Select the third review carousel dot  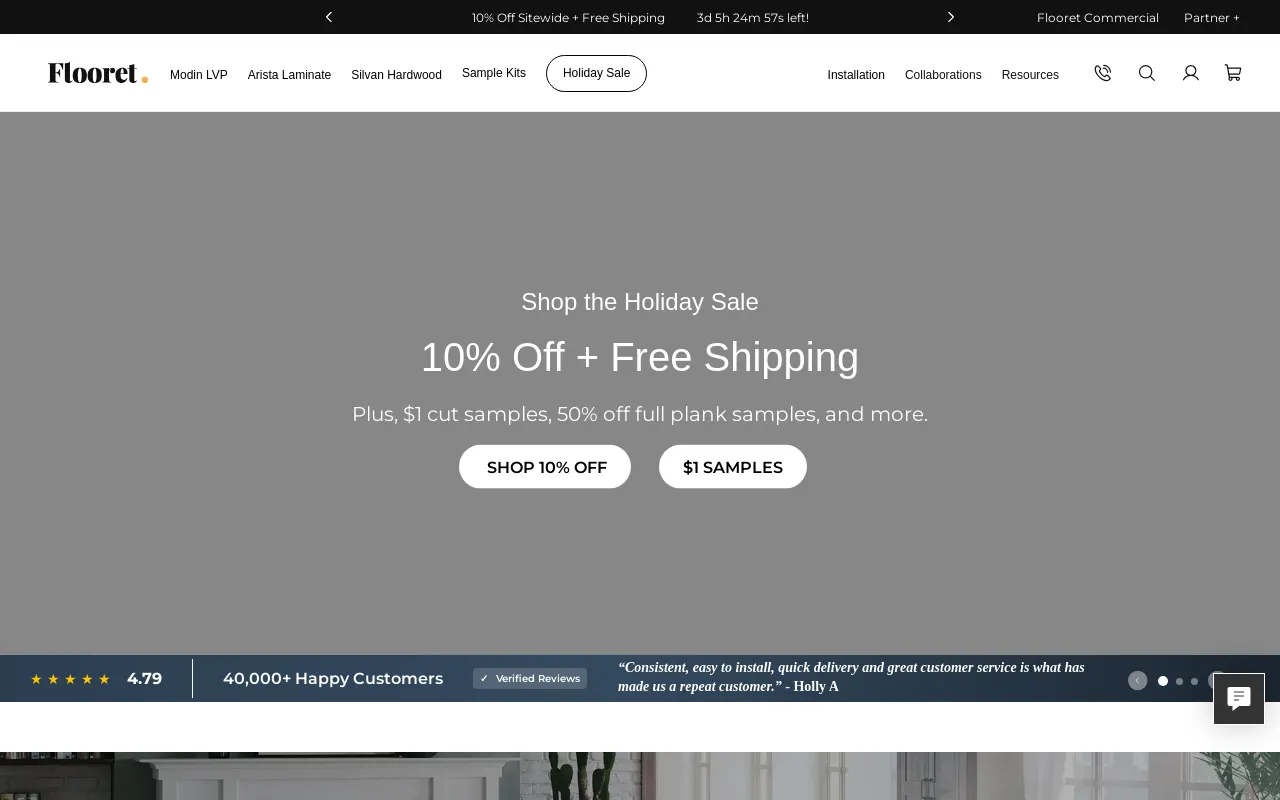coord(1194,681)
